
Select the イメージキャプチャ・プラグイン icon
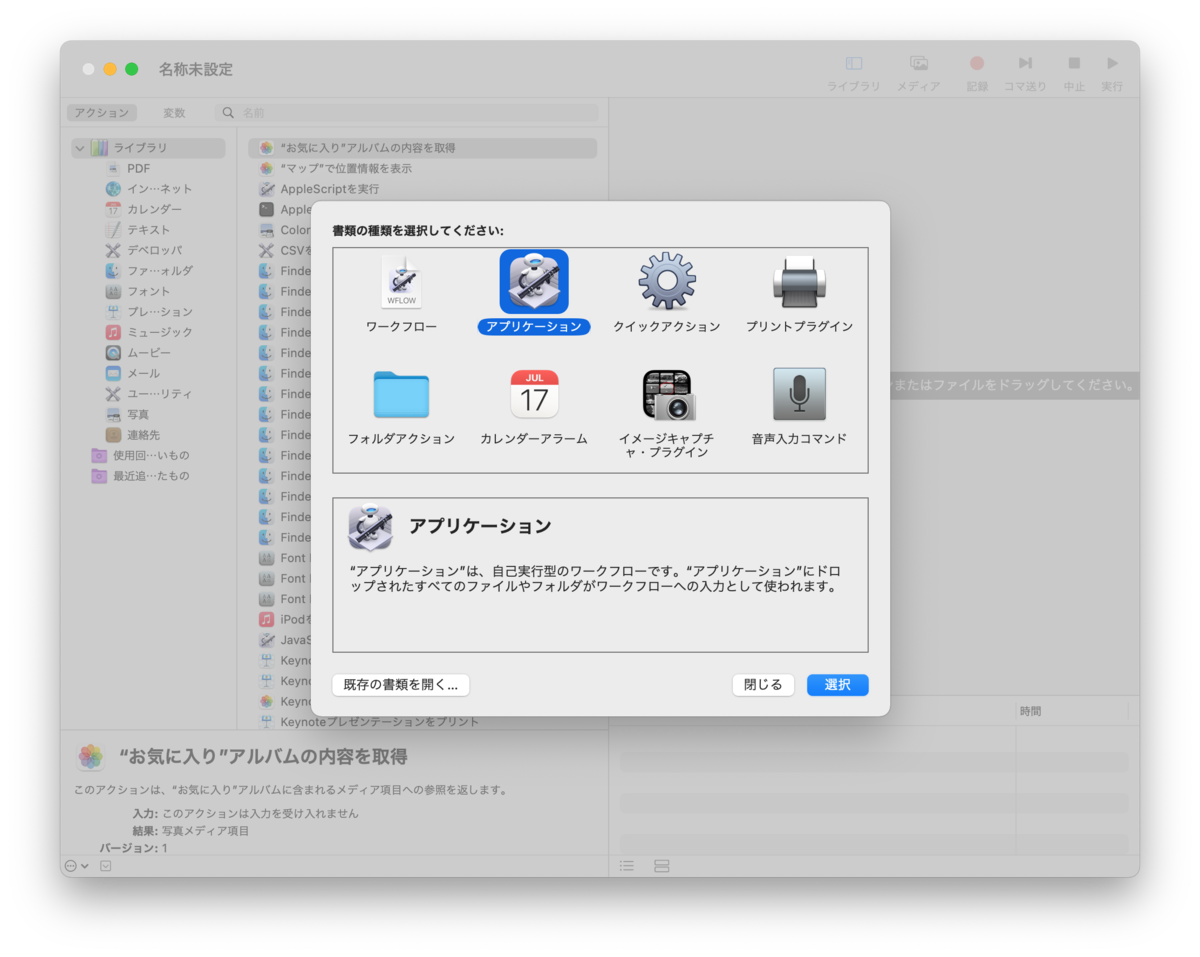pyautogui.click(x=667, y=394)
